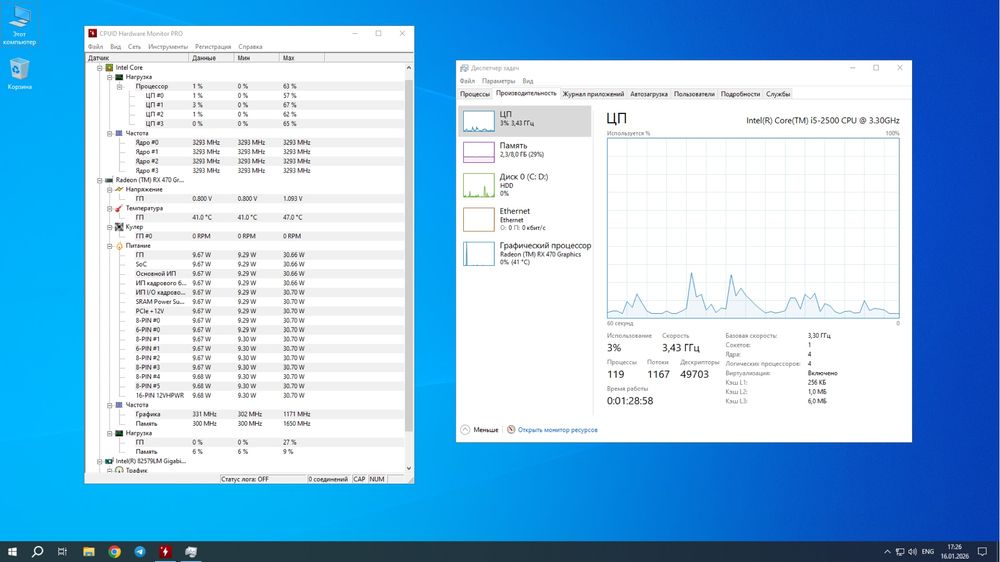
Task: Open HWMonitor Сеть menu
Action: (134, 47)
